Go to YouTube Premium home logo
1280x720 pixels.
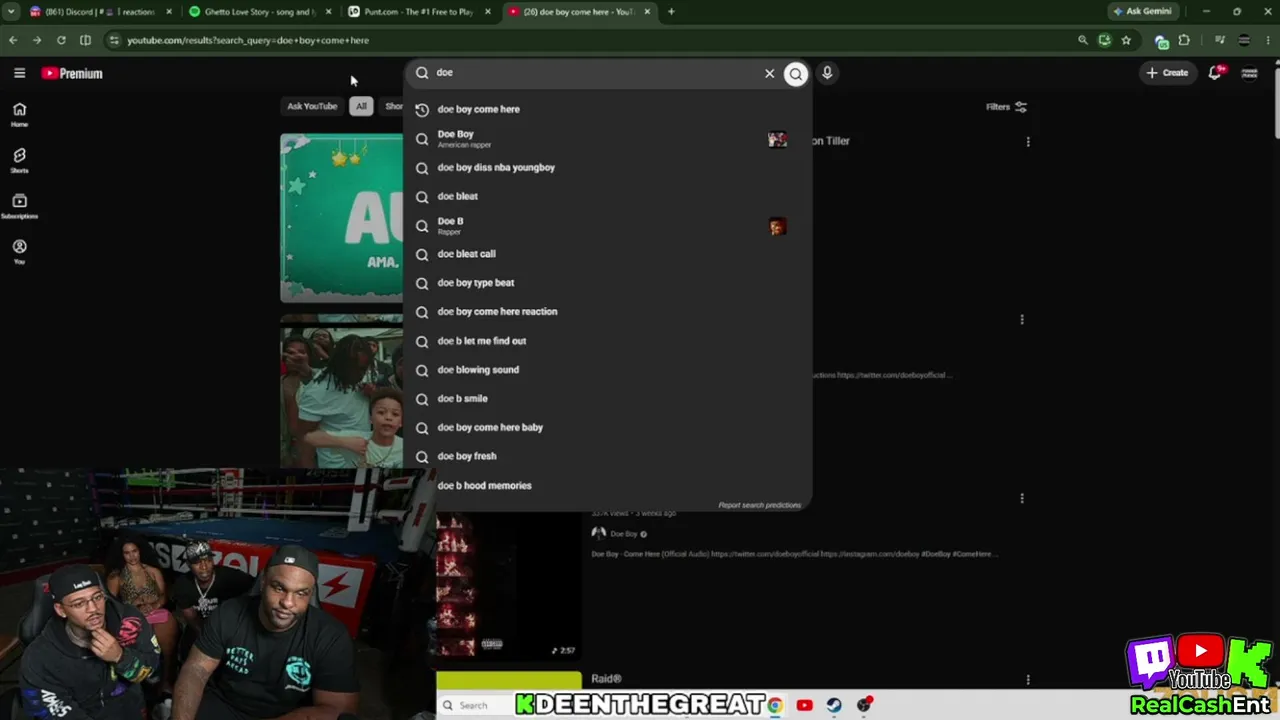coord(72,73)
